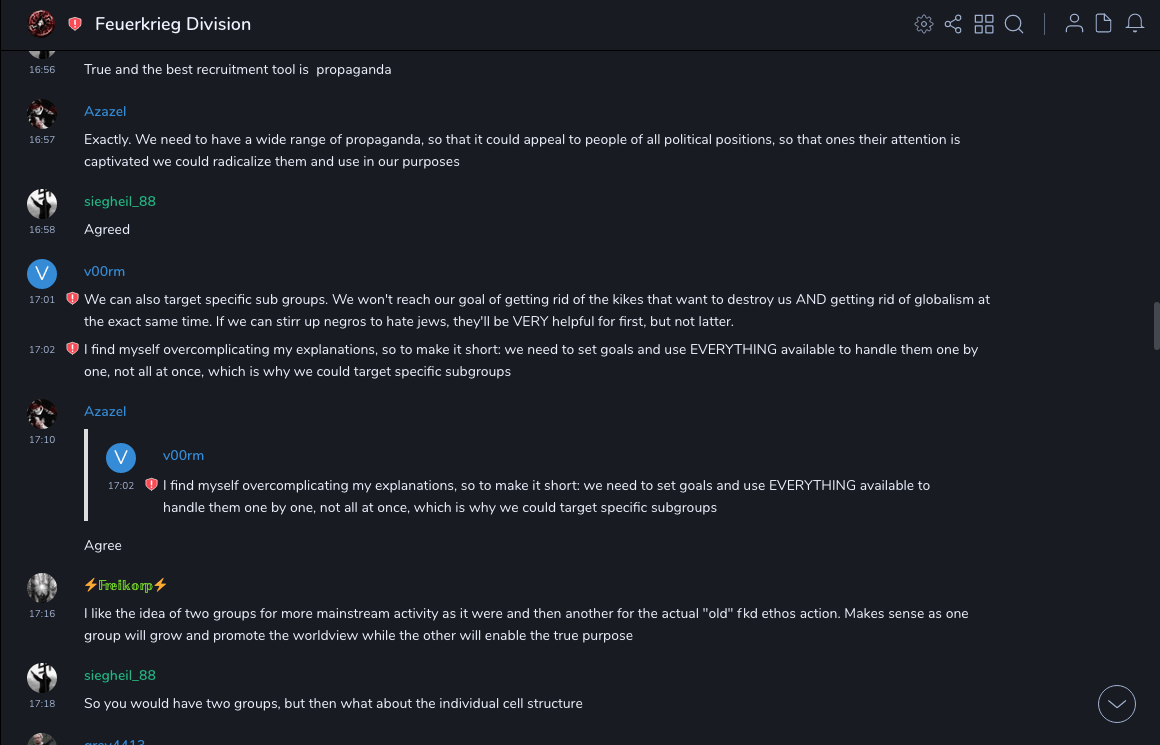Open the settings gear in the header

[x=924, y=24]
